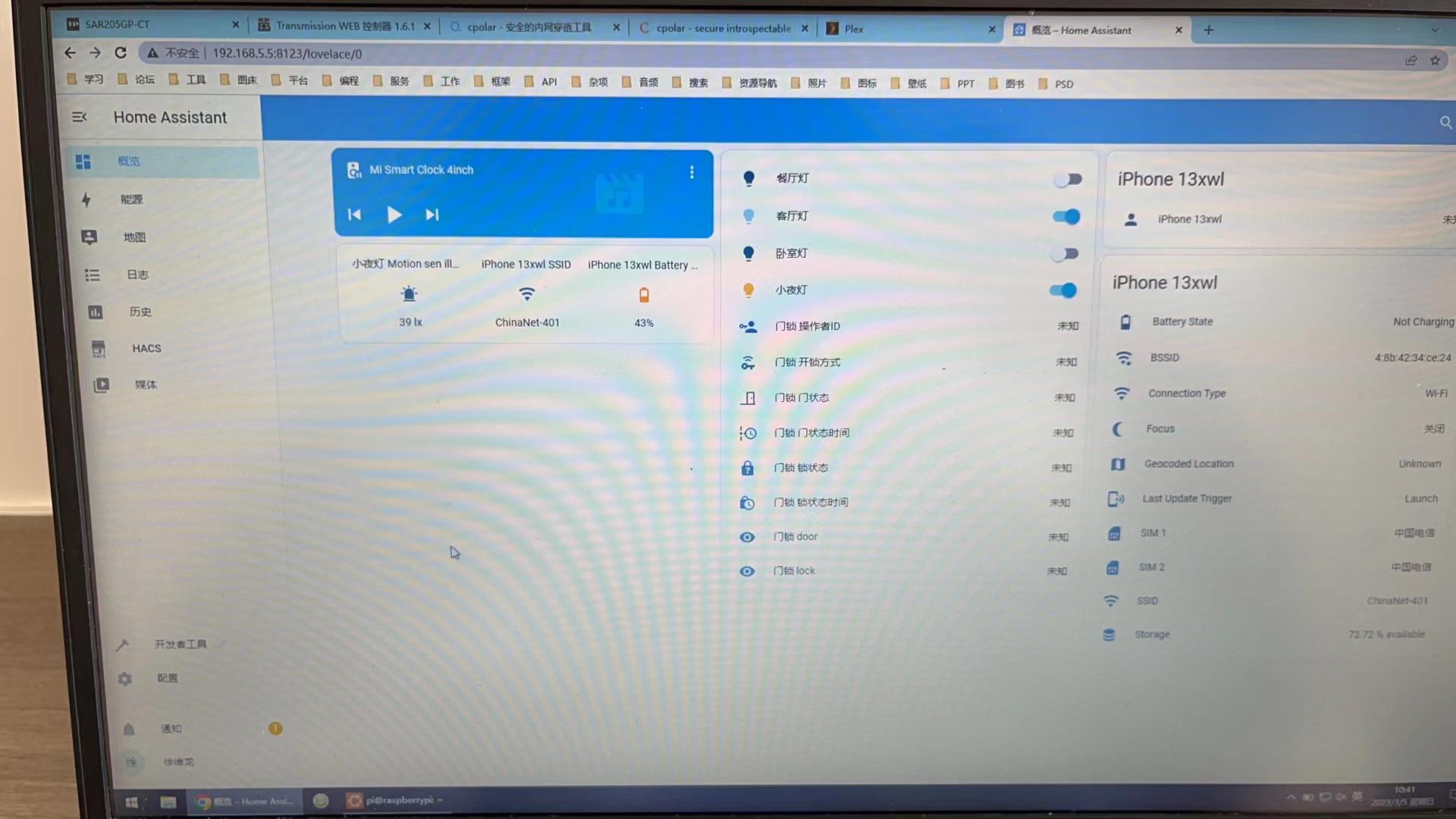Open File Explorer from taskbar
Image resolution: width=1456 pixels, height=819 pixels.
pyautogui.click(x=168, y=802)
